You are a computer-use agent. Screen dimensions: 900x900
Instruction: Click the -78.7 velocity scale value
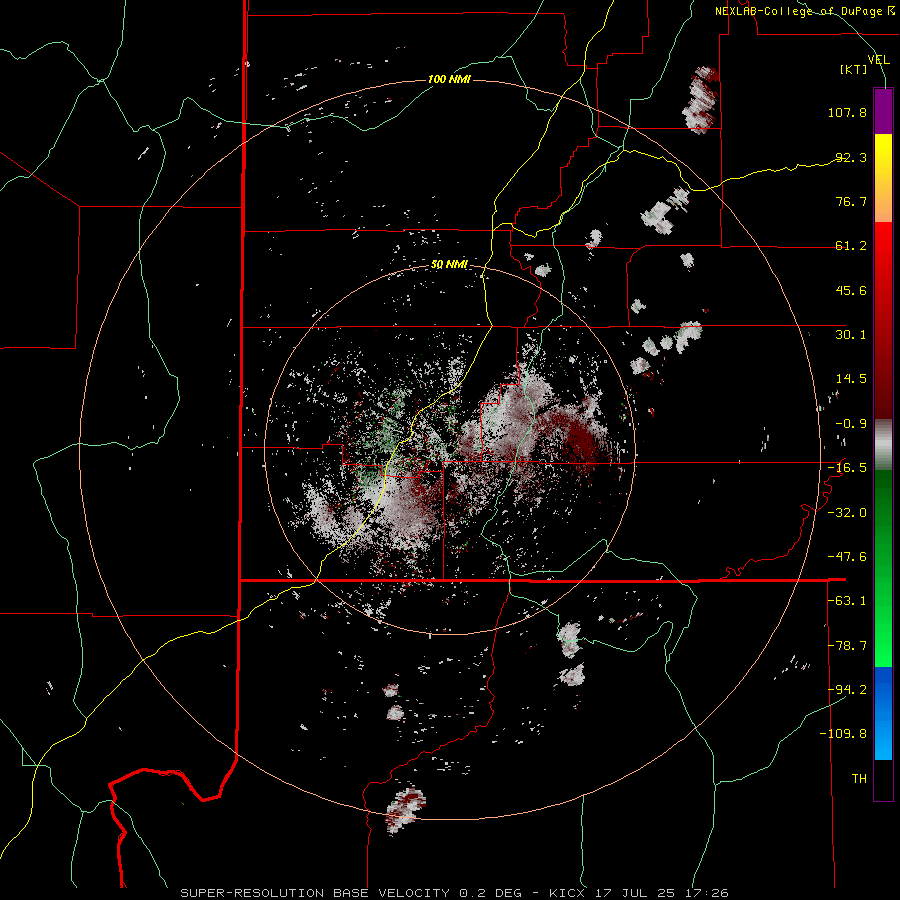847,646
